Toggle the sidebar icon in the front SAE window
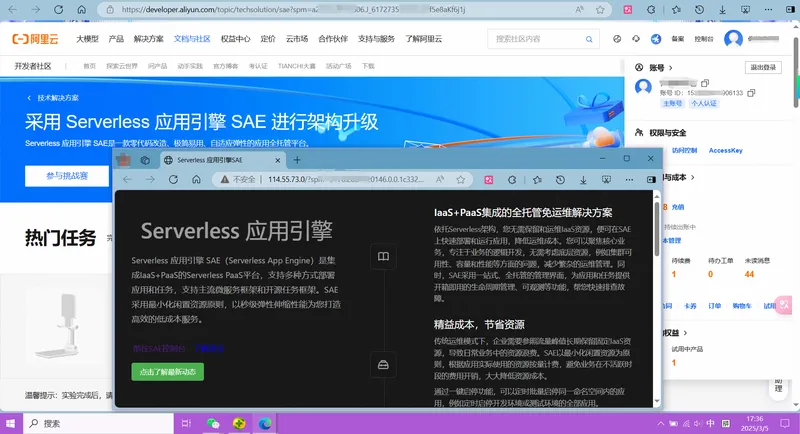The image size is (800, 434). point(651,180)
